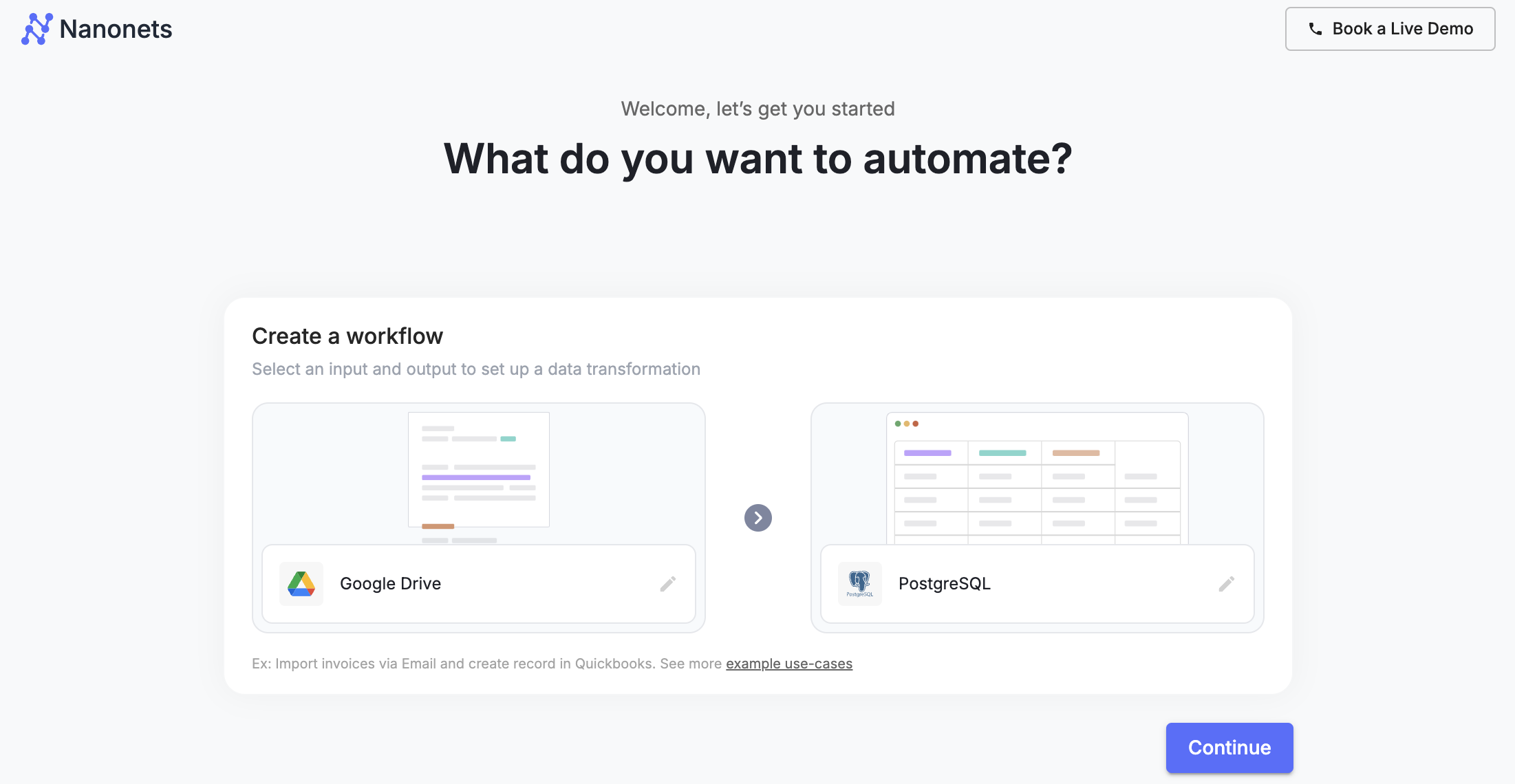Open the example use-cases link
The image size is (1515, 784).
(x=788, y=664)
